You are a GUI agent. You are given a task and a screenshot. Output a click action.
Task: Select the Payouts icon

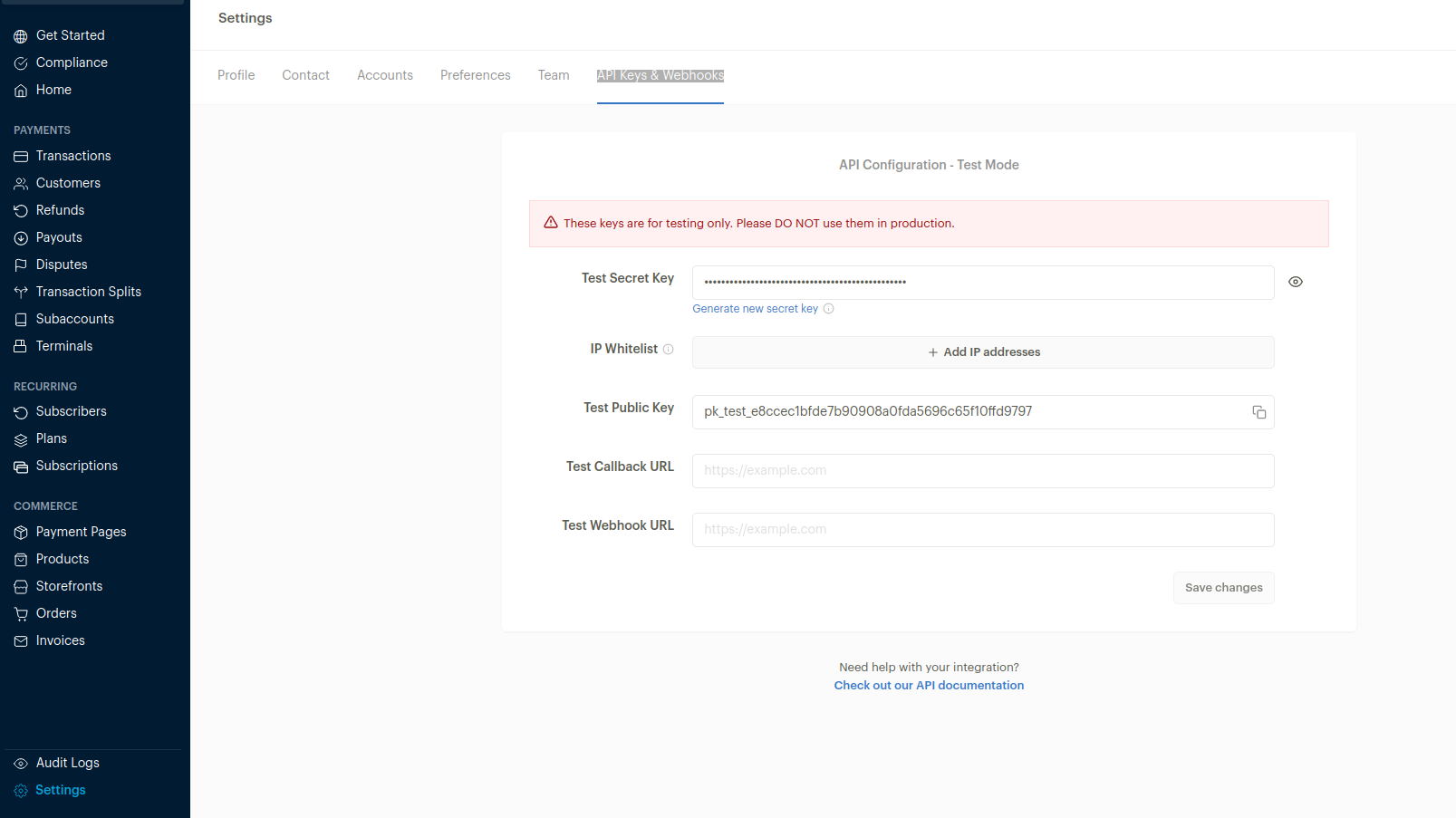coord(20,237)
